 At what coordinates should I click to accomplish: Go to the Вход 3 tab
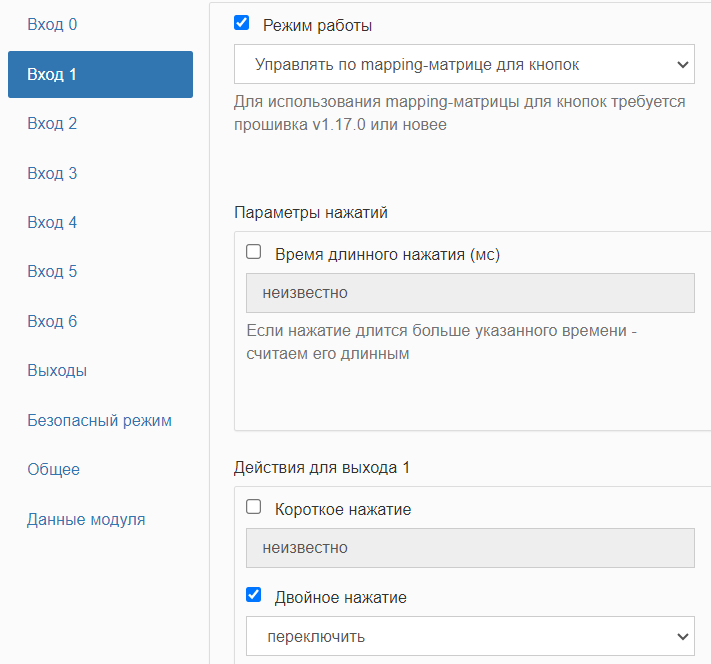[52, 173]
